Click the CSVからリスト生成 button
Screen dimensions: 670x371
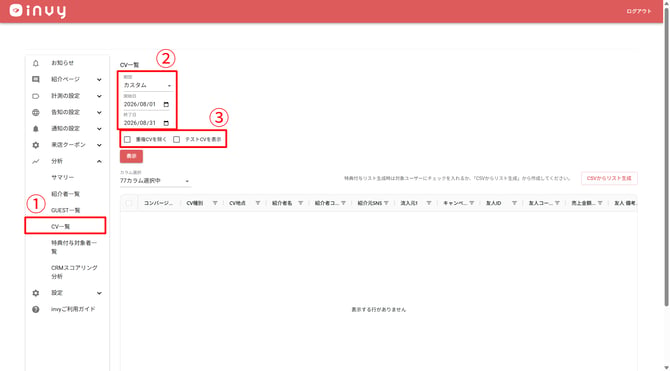tap(609, 178)
